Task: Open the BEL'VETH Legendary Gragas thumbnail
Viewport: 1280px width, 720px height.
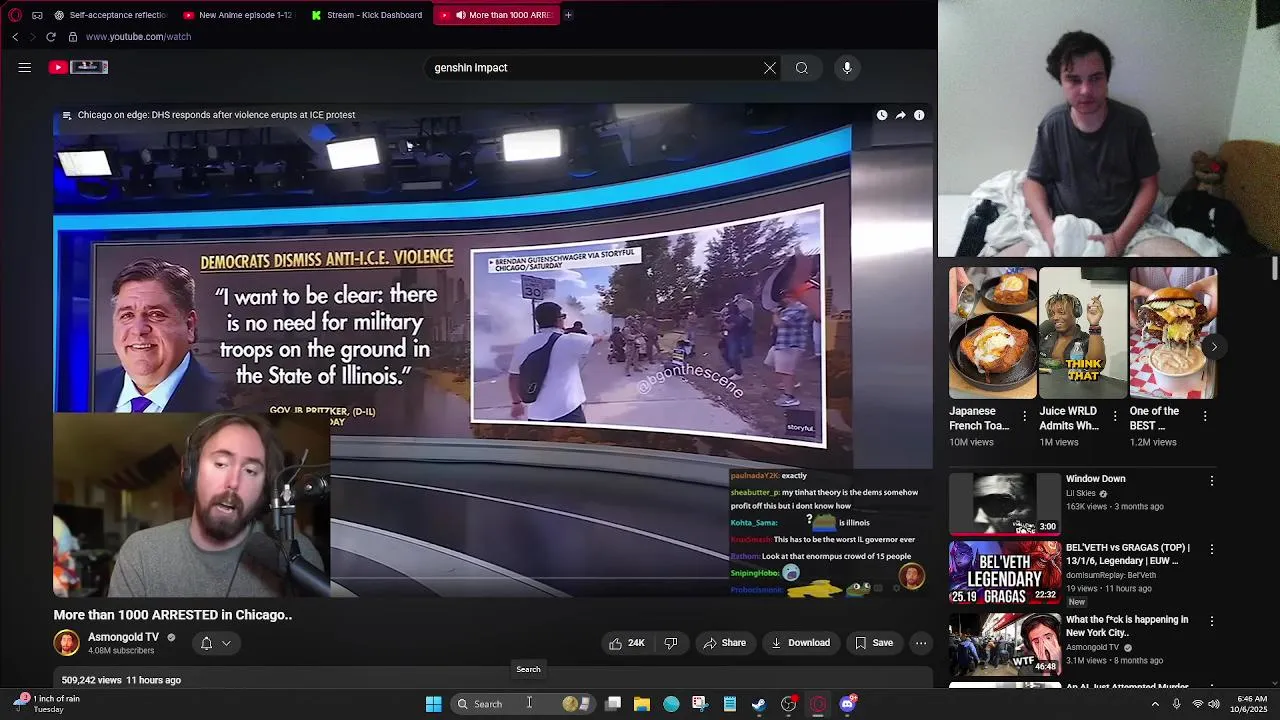Action: pos(1005,573)
